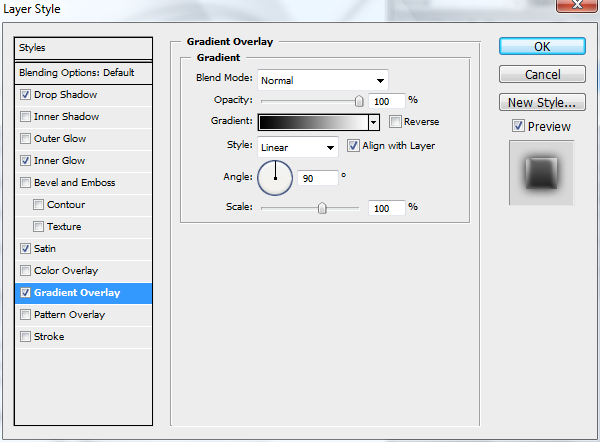Viewport: 600px width, 442px height.
Task: Open Drop Shadow settings label
Action: pyautogui.click(x=65, y=95)
